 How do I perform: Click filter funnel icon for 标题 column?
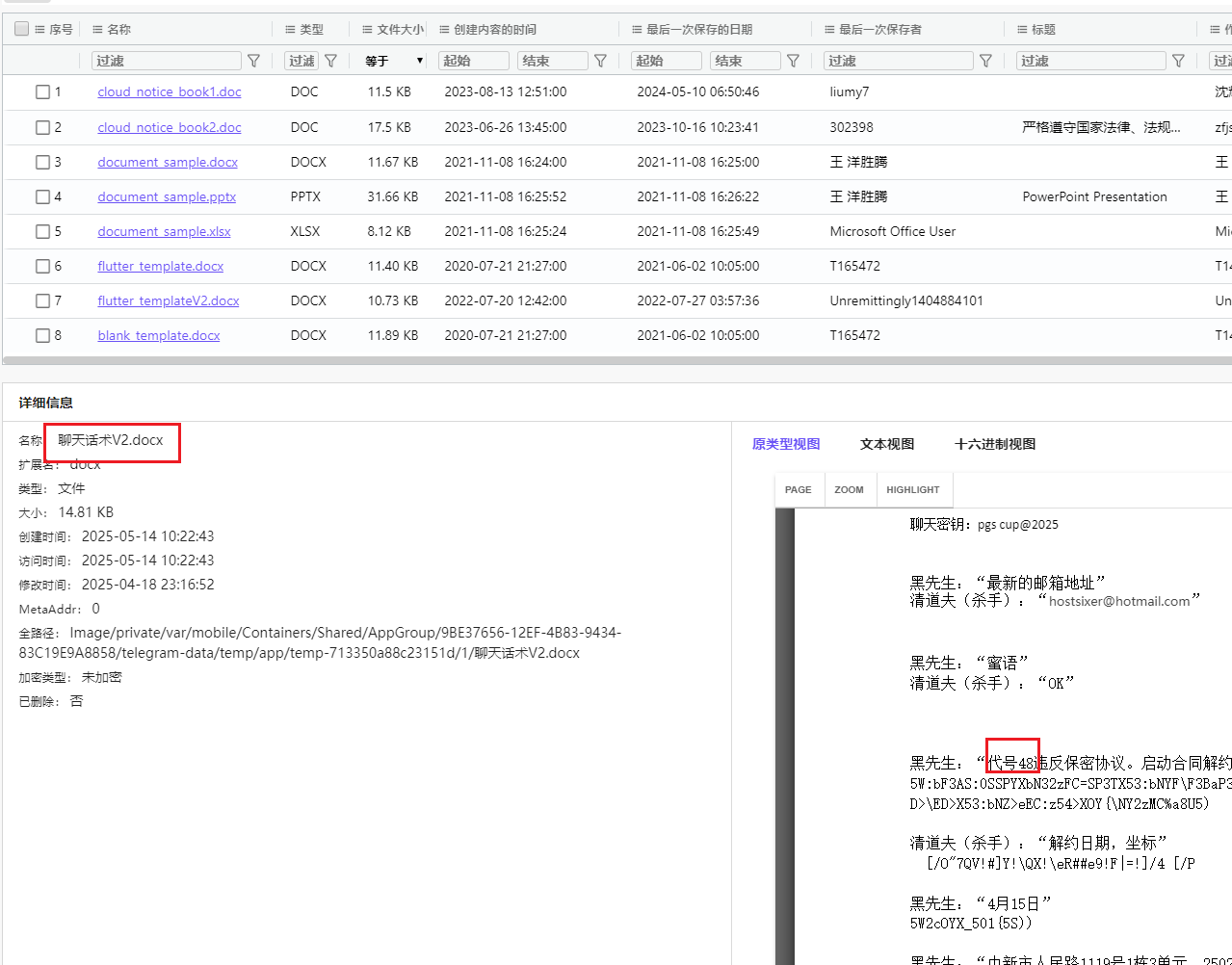pyautogui.click(x=1178, y=61)
